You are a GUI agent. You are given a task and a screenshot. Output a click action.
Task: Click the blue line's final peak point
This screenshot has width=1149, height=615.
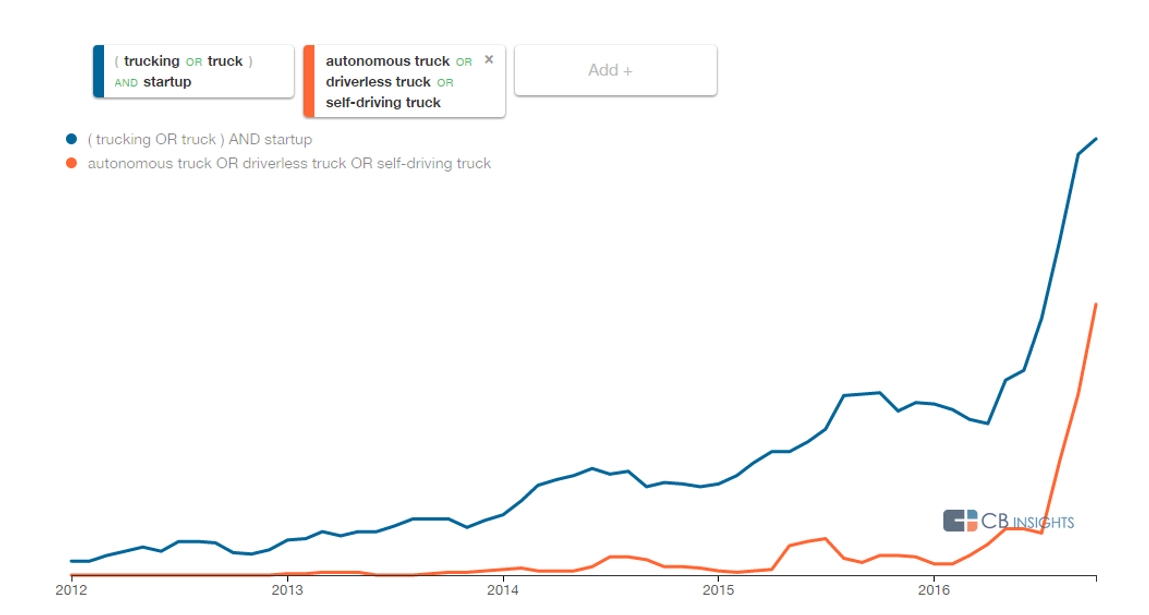click(x=1097, y=139)
